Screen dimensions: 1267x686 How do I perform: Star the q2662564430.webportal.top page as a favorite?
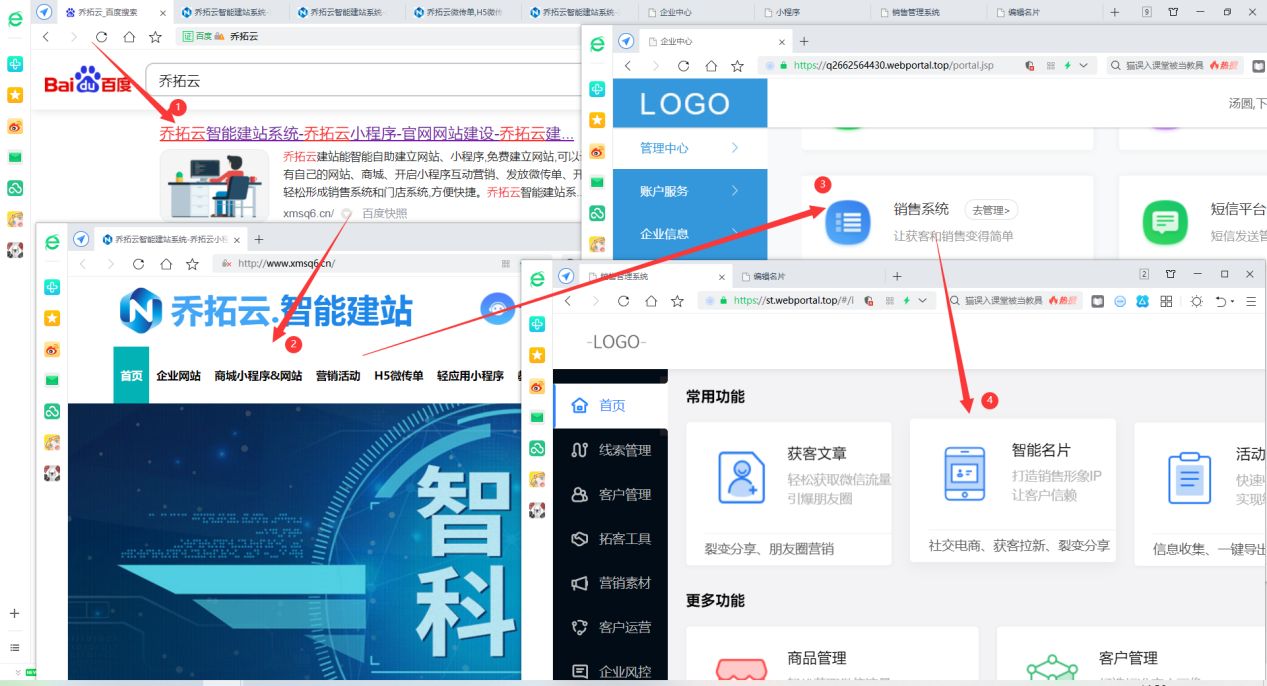(737, 65)
